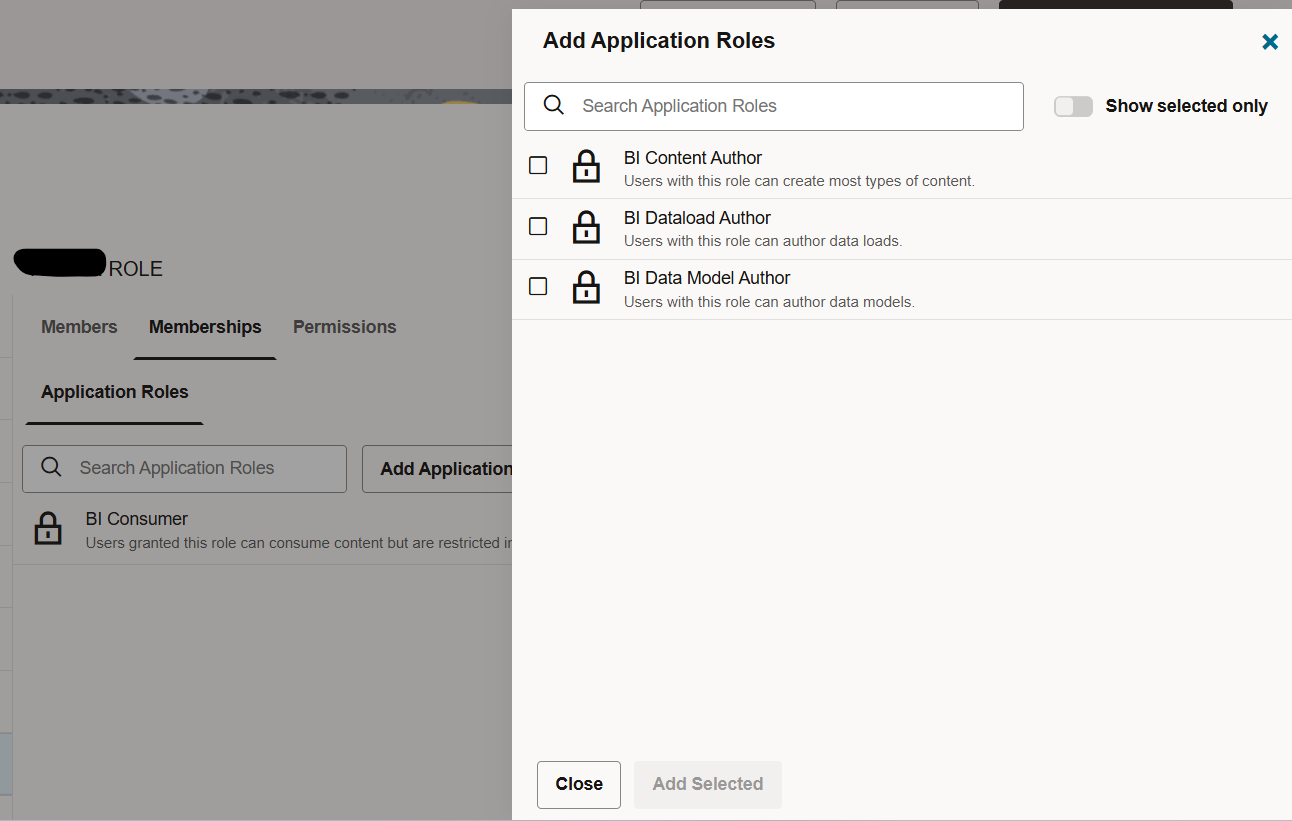Viewport: 1292px width, 821px height.
Task: Click the 'can author data loads' description
Action: pos(763,241)
